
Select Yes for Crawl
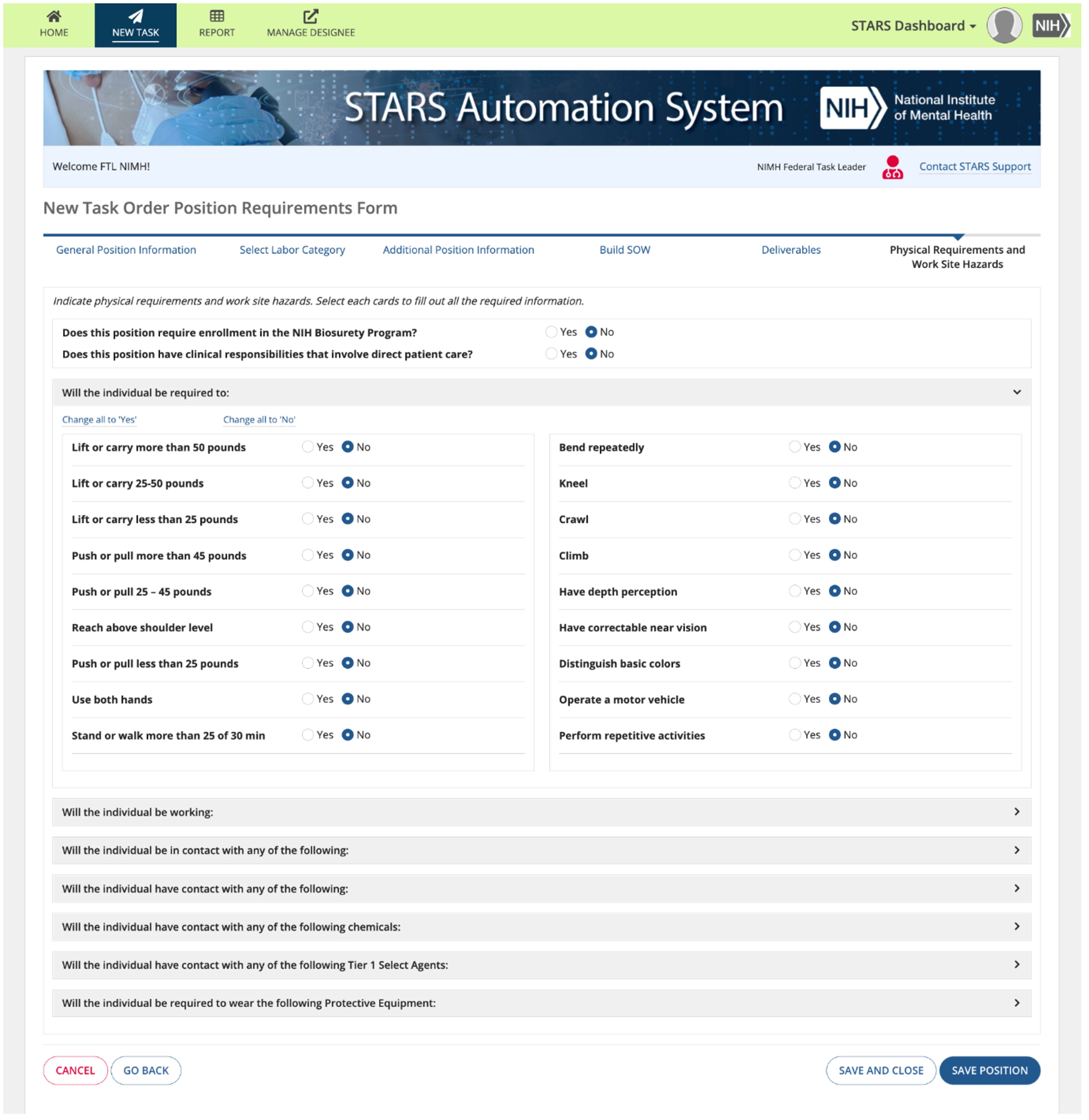tap(795, 519)
